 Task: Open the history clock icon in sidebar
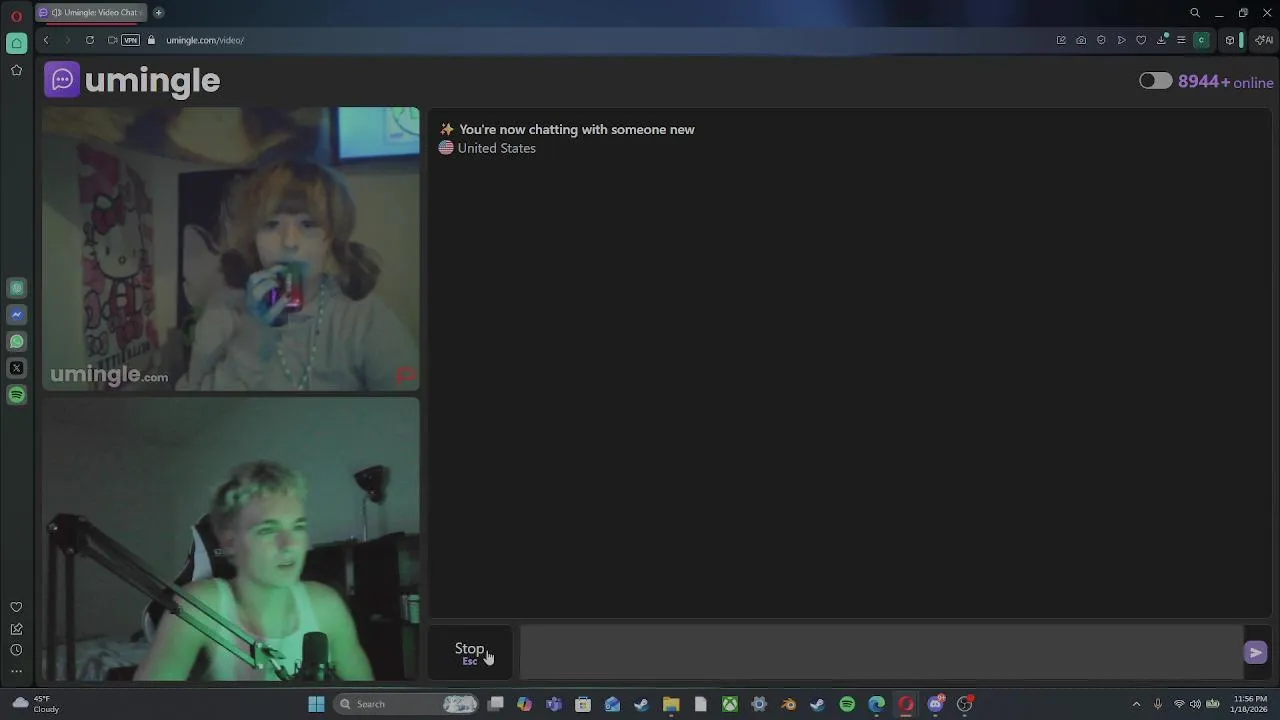tap(16, 650)
